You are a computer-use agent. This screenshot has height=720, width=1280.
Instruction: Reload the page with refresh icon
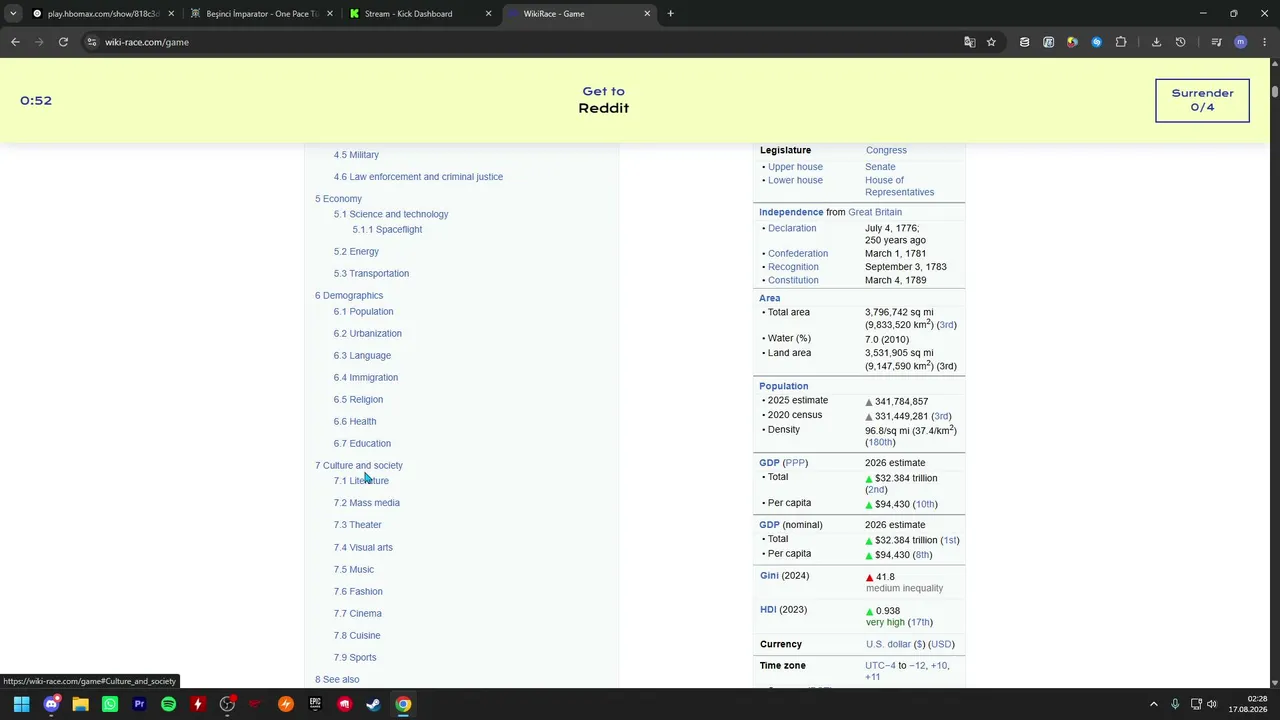click(63, 42)
